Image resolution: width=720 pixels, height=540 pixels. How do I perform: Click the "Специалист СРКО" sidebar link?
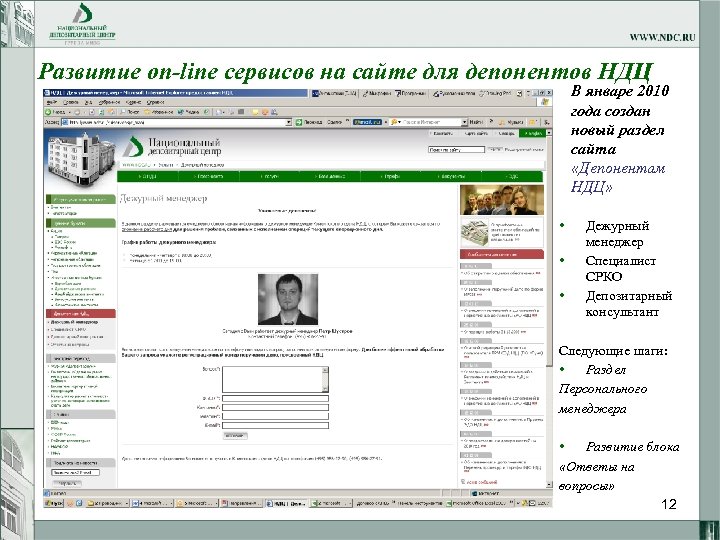(68, 330)
